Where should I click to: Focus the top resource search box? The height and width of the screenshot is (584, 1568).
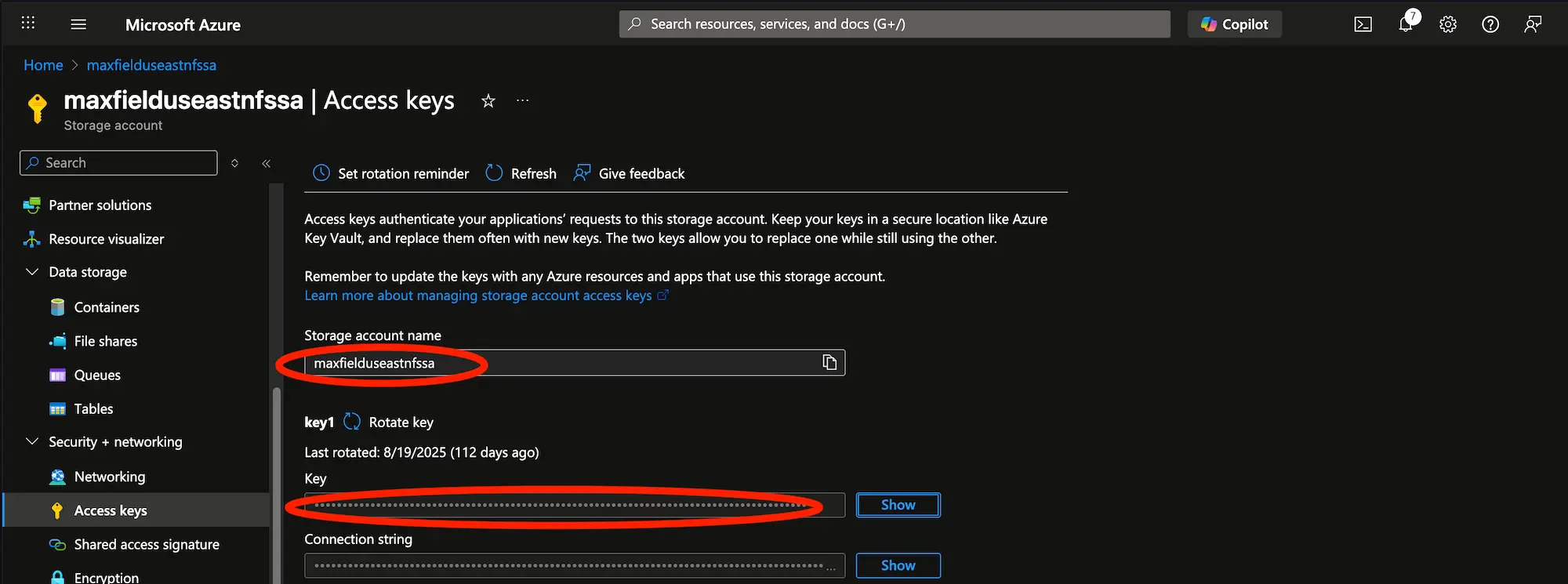coord(894,24)
